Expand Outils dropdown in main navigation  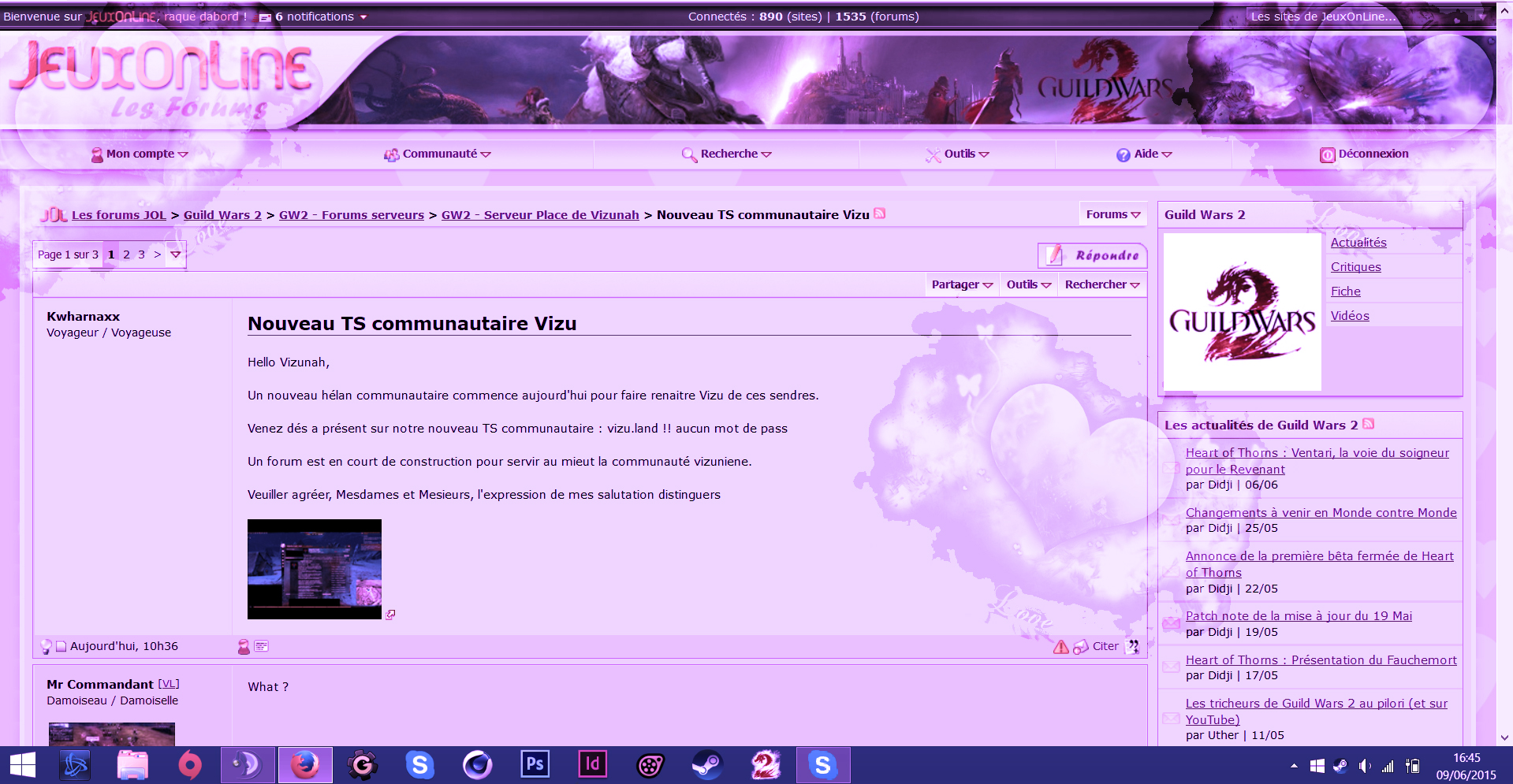click(958, 154)
